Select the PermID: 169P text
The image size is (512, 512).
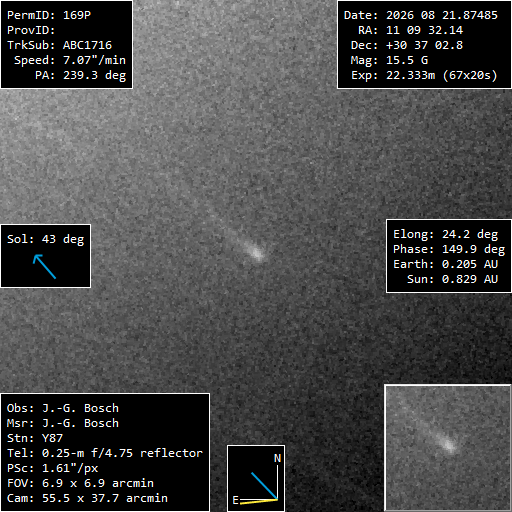pyautogui.click(x=49, y=15)
